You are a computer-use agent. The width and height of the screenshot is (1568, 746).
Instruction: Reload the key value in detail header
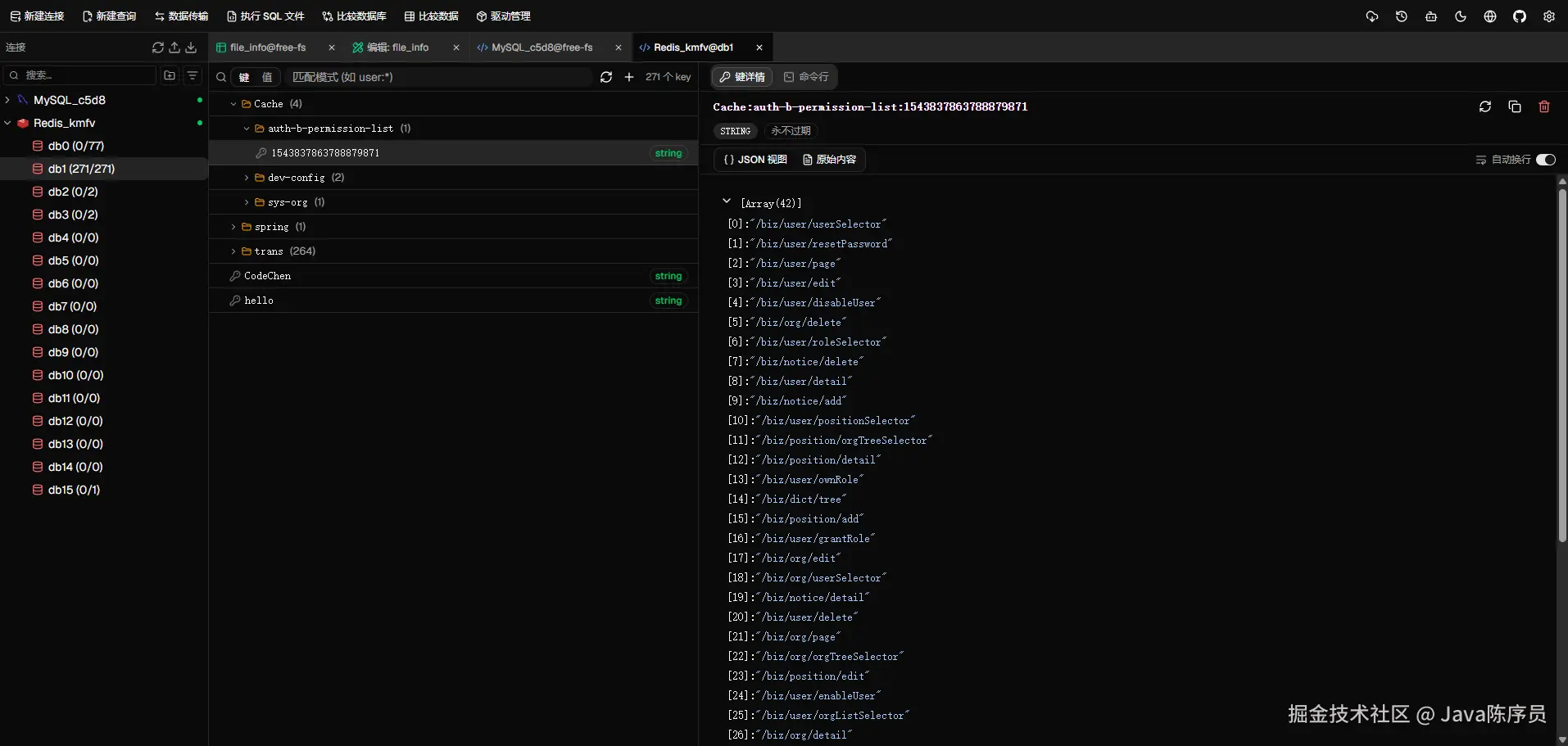pos(1485,106)
